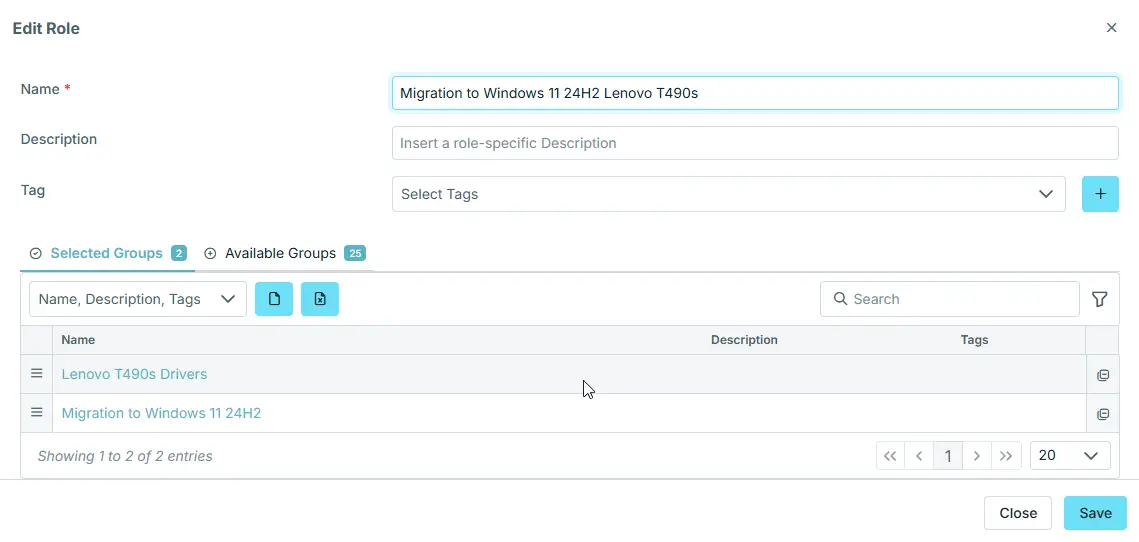Open the filter funnel icon
The height and width of the screenshot is (542, 1139).
(1100, 299)
